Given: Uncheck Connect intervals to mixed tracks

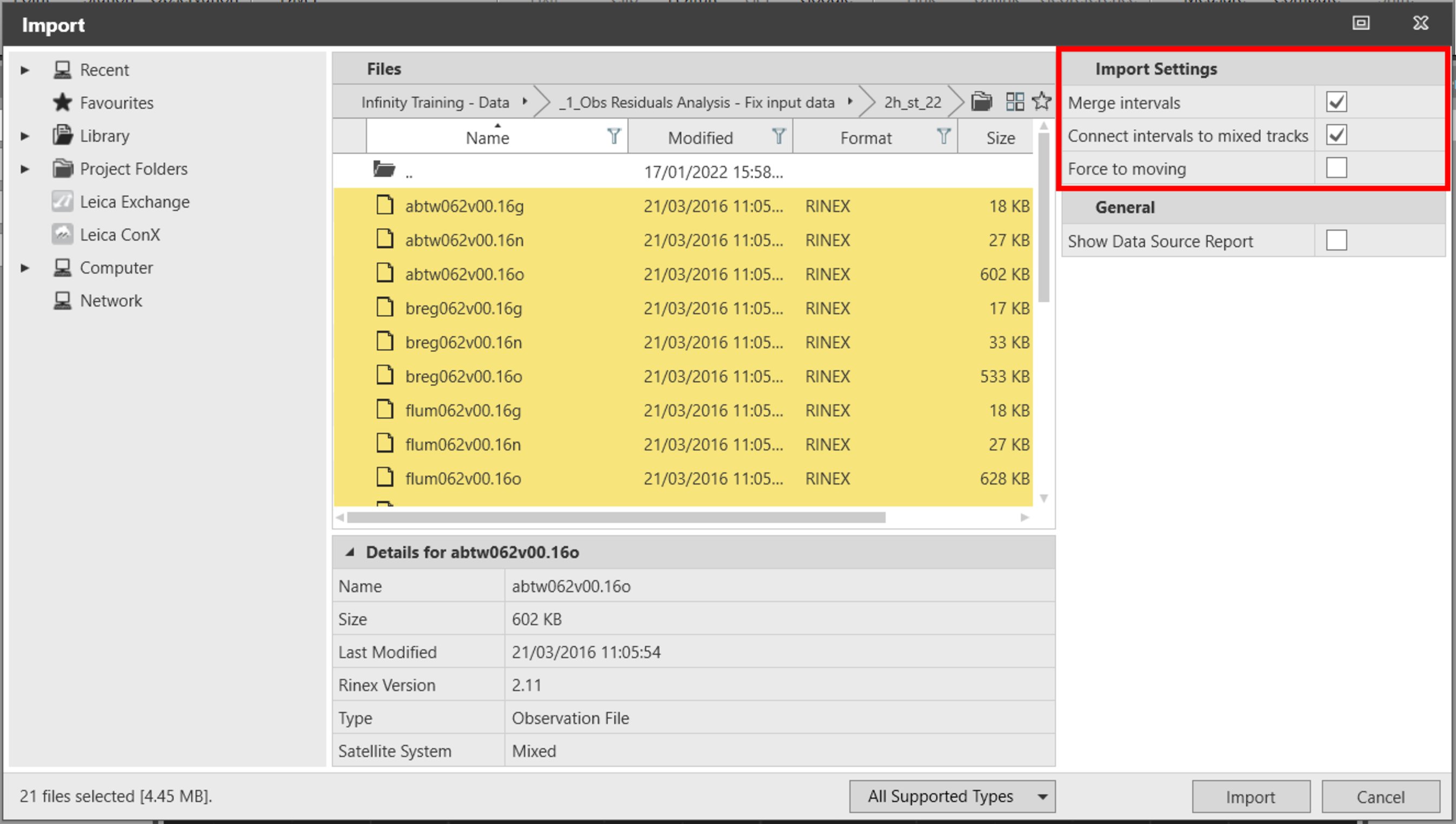Looking at the screenshot, I should click(x=1336, y=135).
